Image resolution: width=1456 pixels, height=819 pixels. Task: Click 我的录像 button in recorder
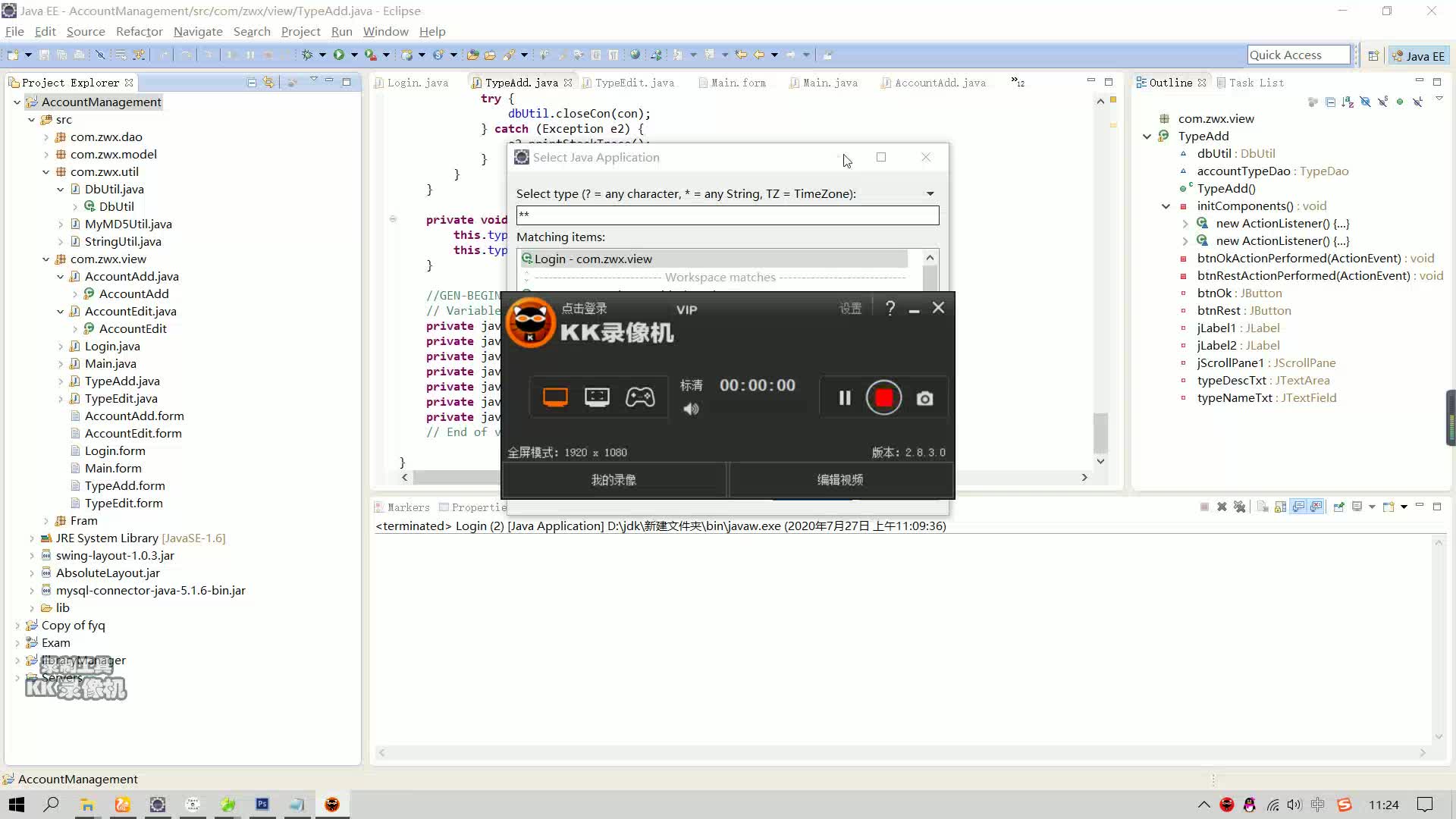click(613, 480)
